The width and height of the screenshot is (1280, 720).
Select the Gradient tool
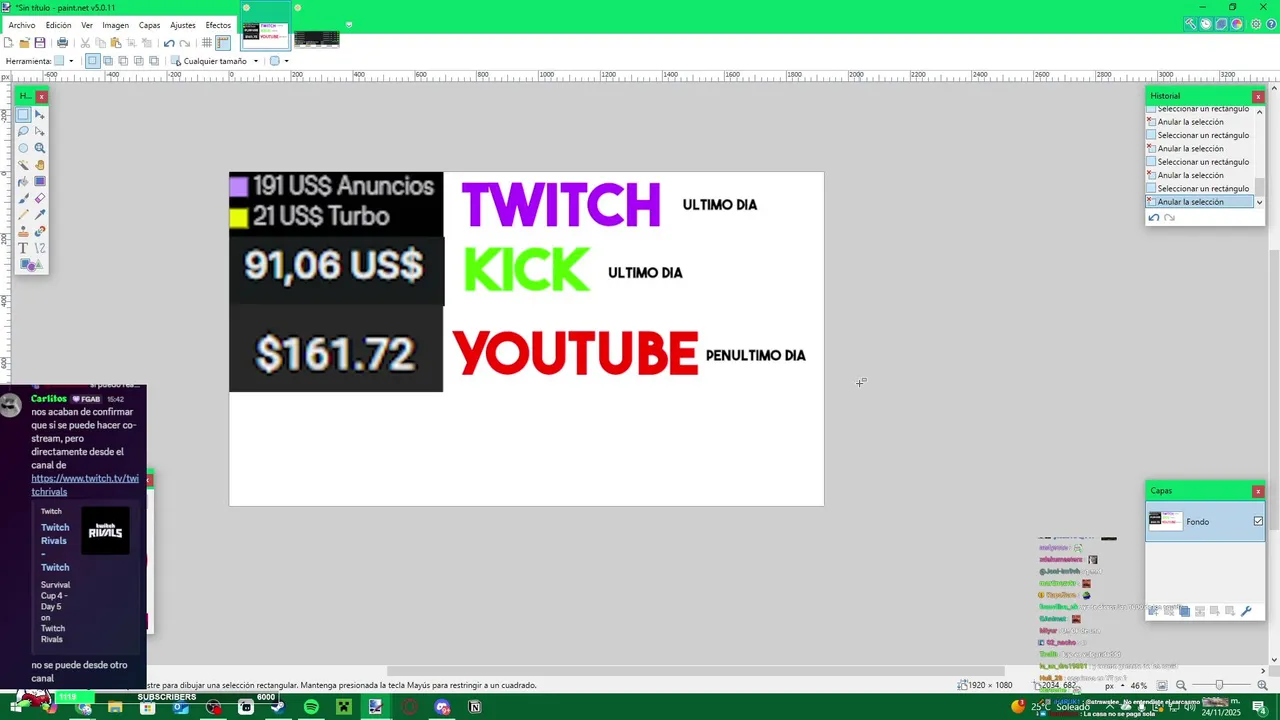[40, 182]
